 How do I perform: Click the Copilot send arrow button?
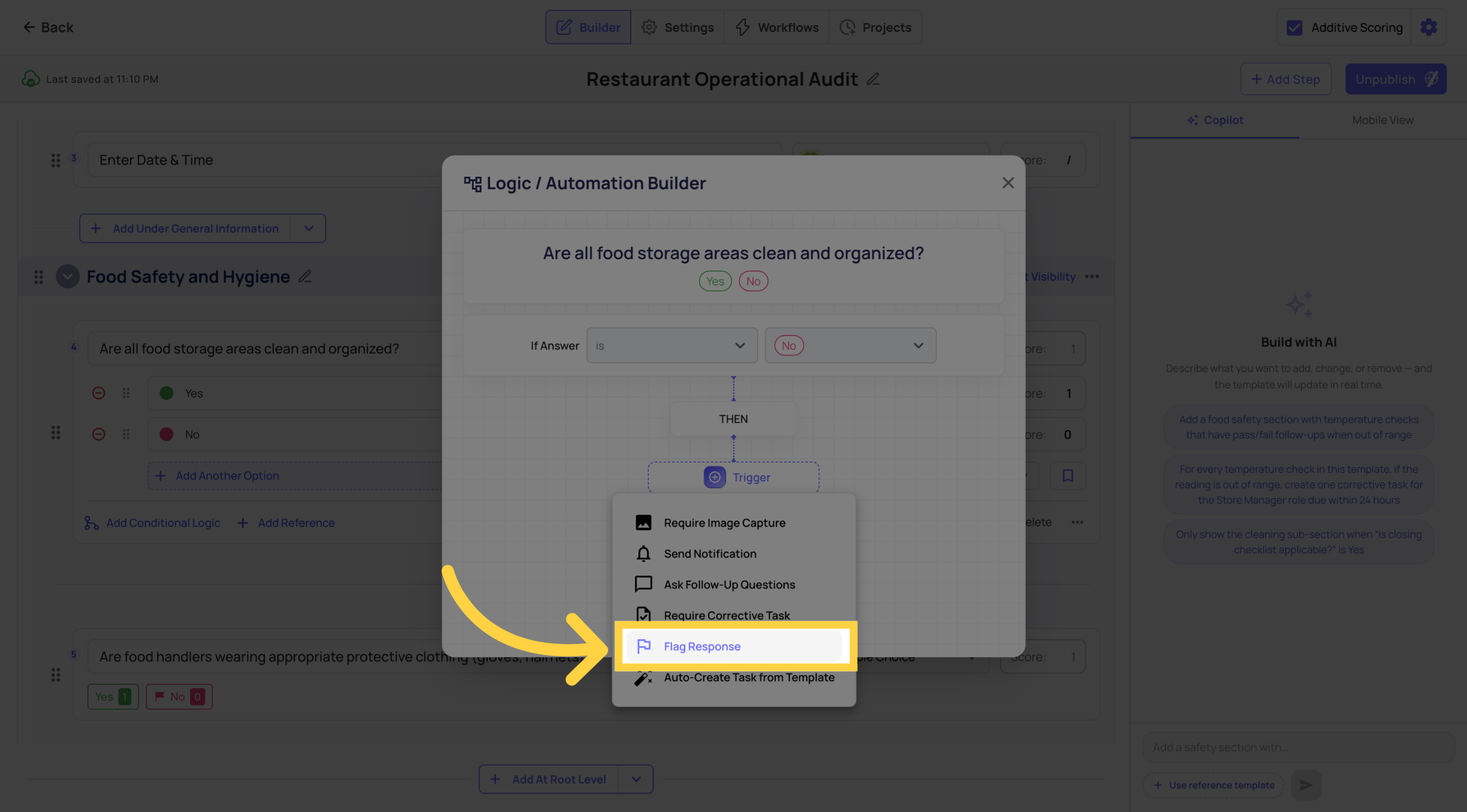click(x=1306, y=785)
